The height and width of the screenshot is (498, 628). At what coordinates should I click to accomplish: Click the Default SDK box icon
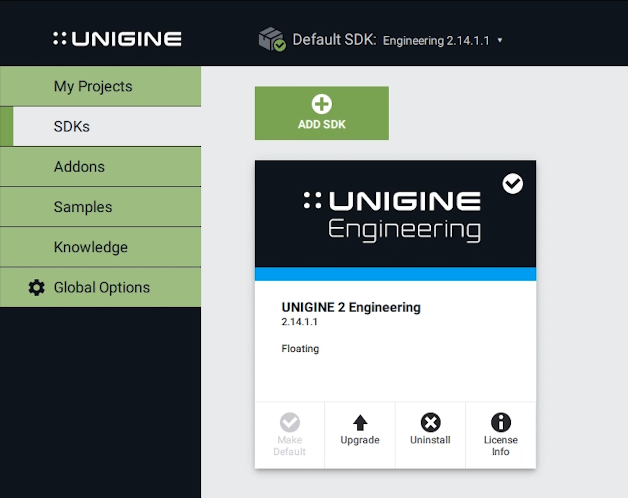(271, 40)
